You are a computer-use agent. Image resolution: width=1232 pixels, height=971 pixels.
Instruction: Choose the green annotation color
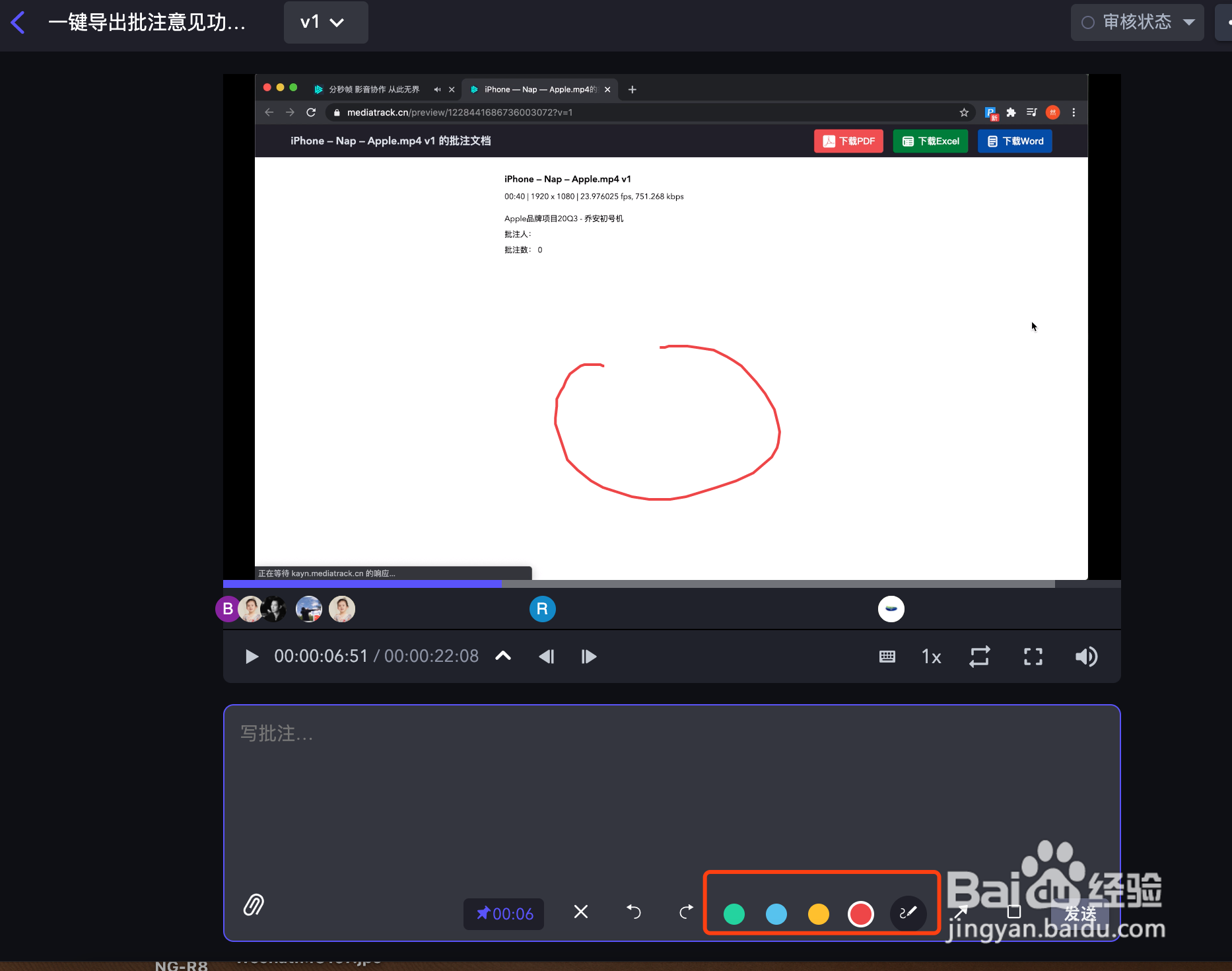tap(734, 914)
